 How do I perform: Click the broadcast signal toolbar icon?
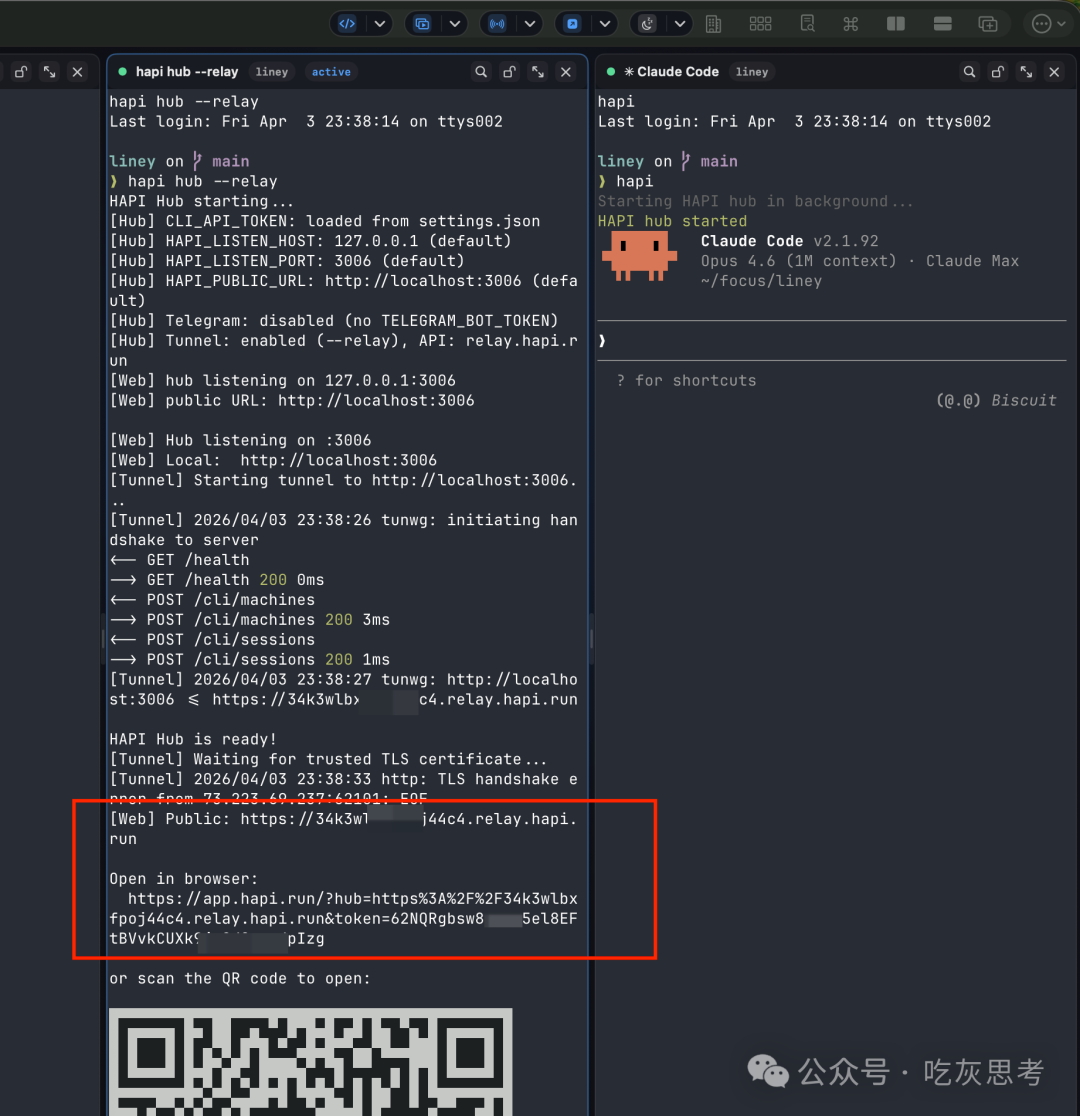[497, 23]
